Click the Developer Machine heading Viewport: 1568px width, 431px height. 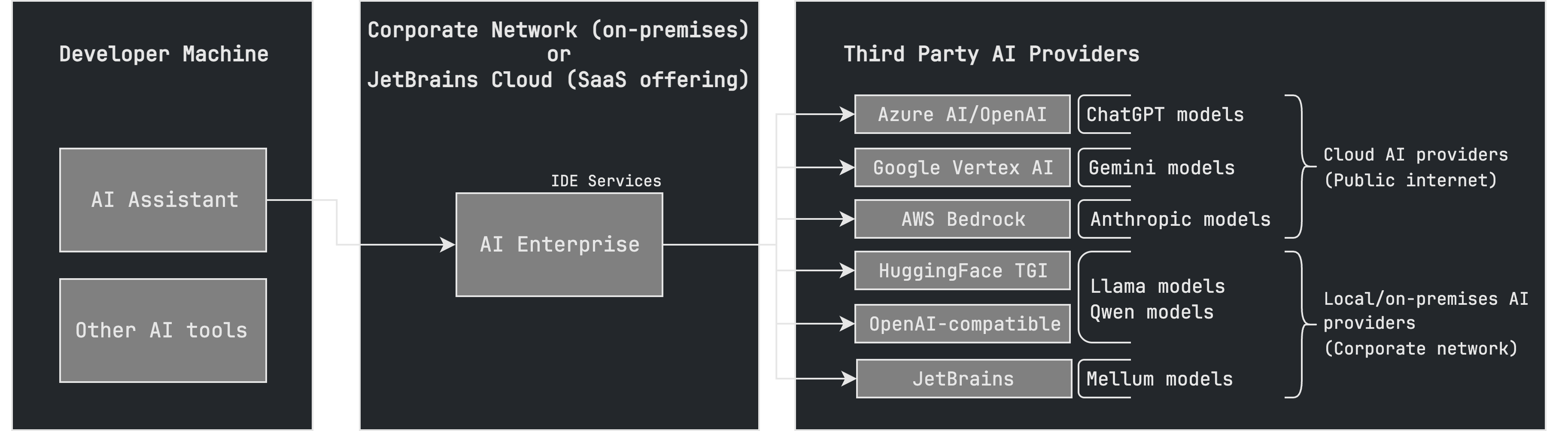tap(164, 54)
